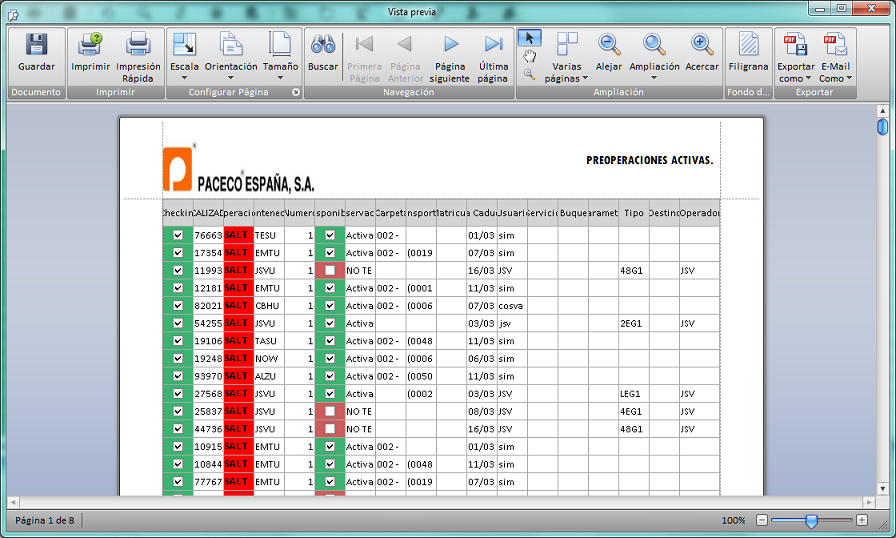The height and width of the screenshot is (538, 896).
Task: Click the Documento group label
Action: (x=36, y=92)
